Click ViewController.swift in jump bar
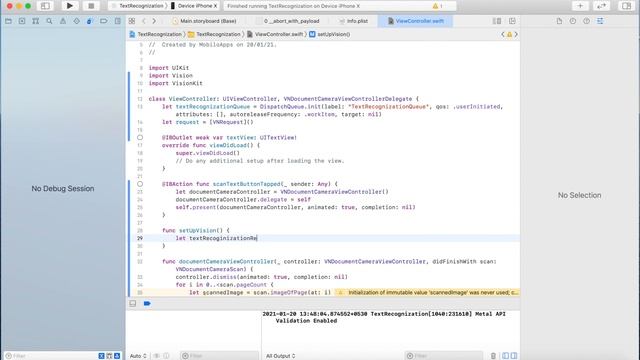640x360 pixels. click(275, 34)
